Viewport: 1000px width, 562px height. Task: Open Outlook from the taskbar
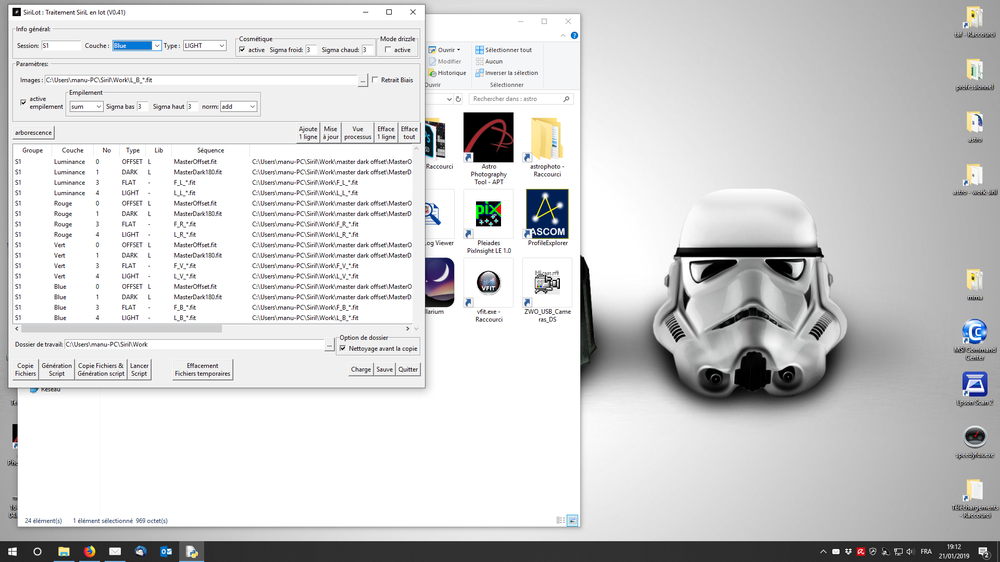click(166, 551)
